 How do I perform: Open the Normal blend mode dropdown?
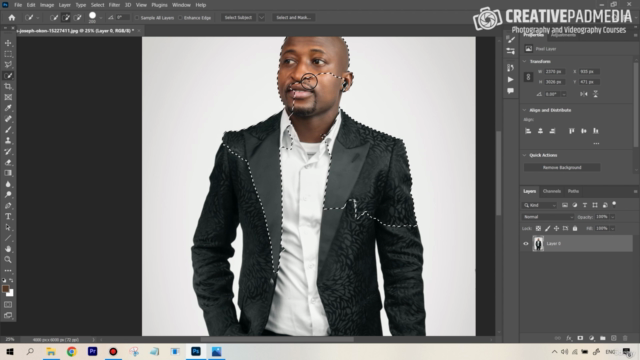click(x=548, y=217)
